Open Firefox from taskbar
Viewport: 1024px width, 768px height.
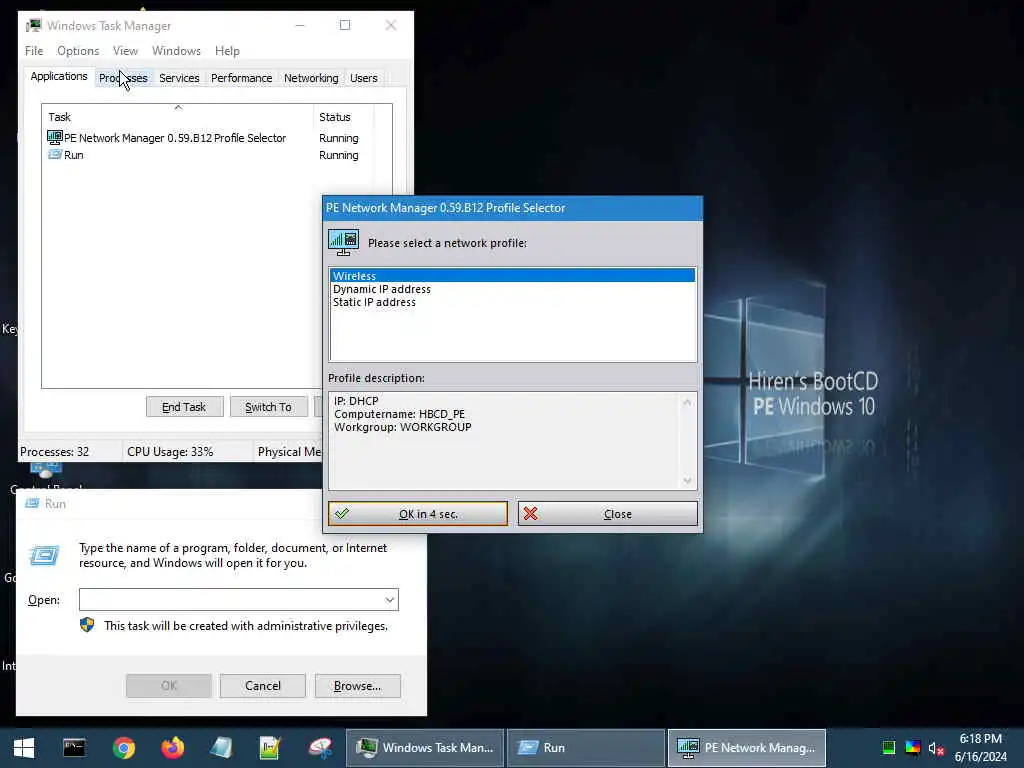[172, 748]
